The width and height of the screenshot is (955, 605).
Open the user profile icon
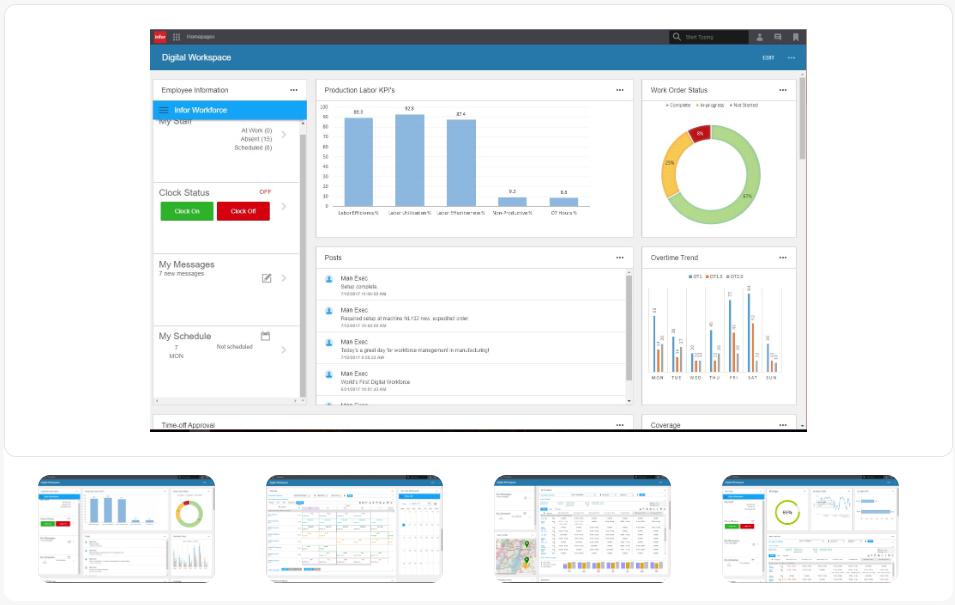pyautogui.click(x=759, y=37)
